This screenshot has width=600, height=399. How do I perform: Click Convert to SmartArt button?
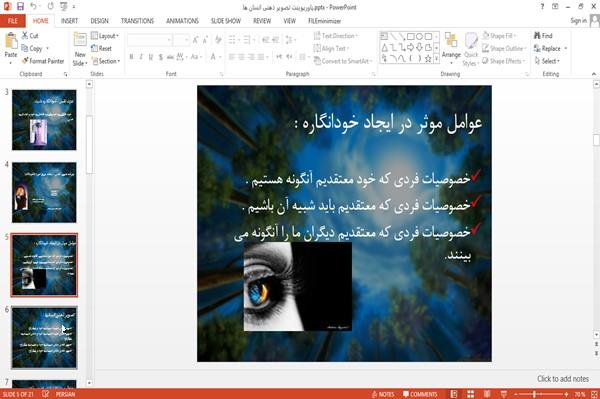[342, 61]
